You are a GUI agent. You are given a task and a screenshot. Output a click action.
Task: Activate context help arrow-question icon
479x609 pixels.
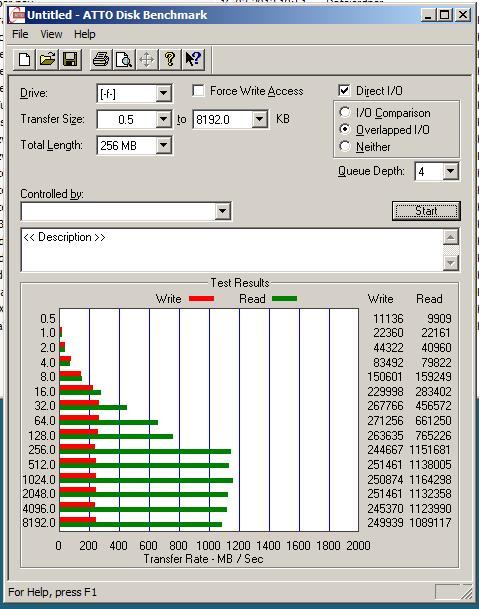pos(193,59)
